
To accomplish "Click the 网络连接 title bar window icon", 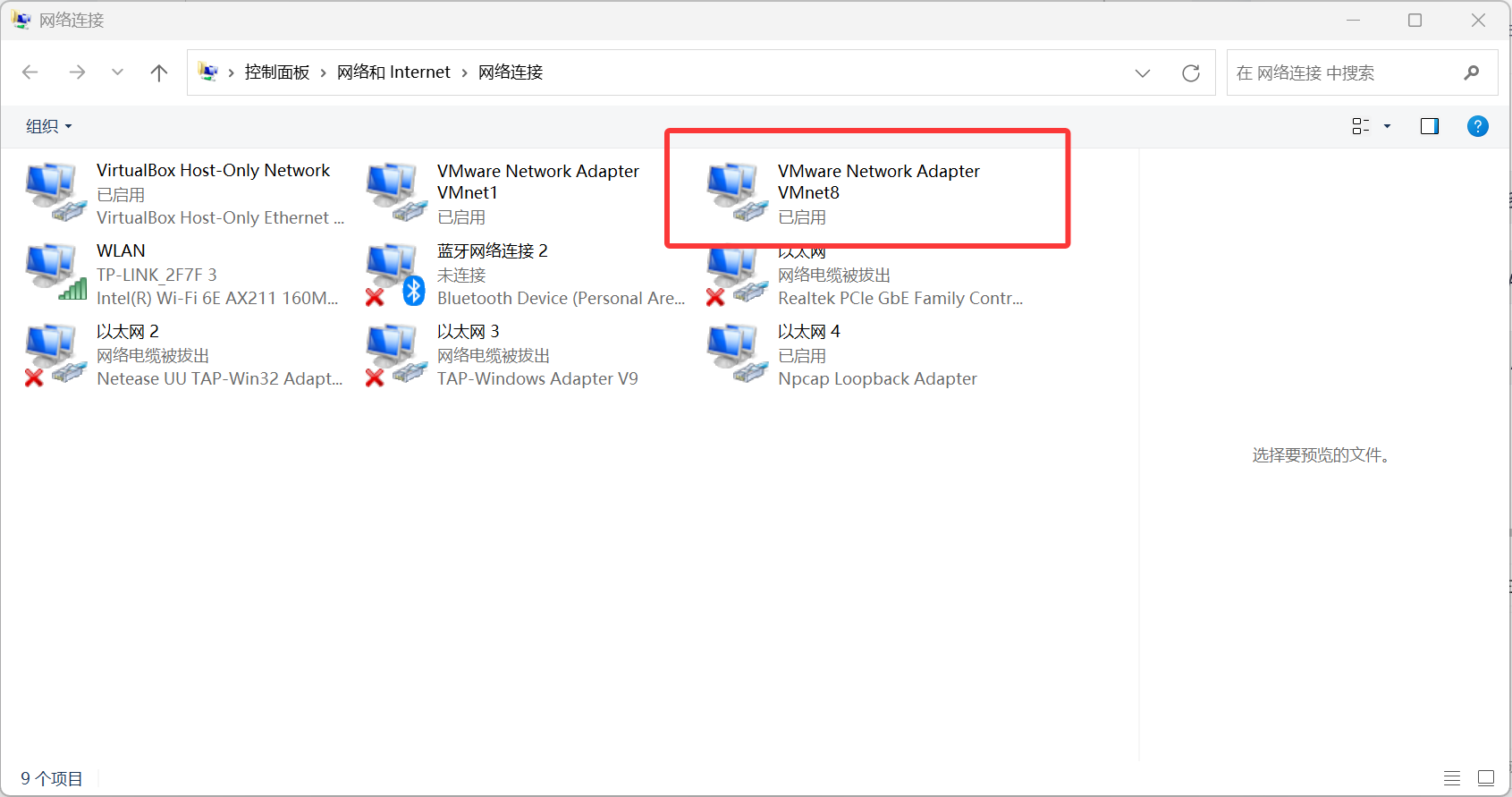I will coord(21,20).
